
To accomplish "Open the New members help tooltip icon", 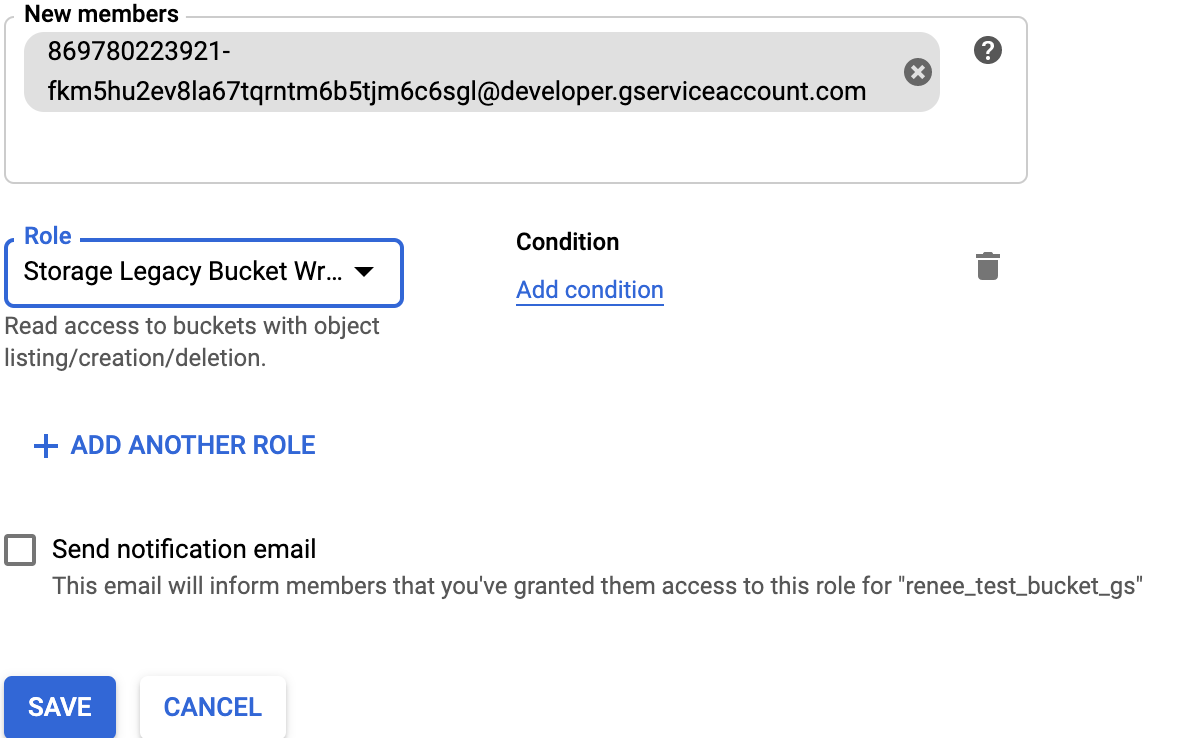I will (x=988, y=50).
